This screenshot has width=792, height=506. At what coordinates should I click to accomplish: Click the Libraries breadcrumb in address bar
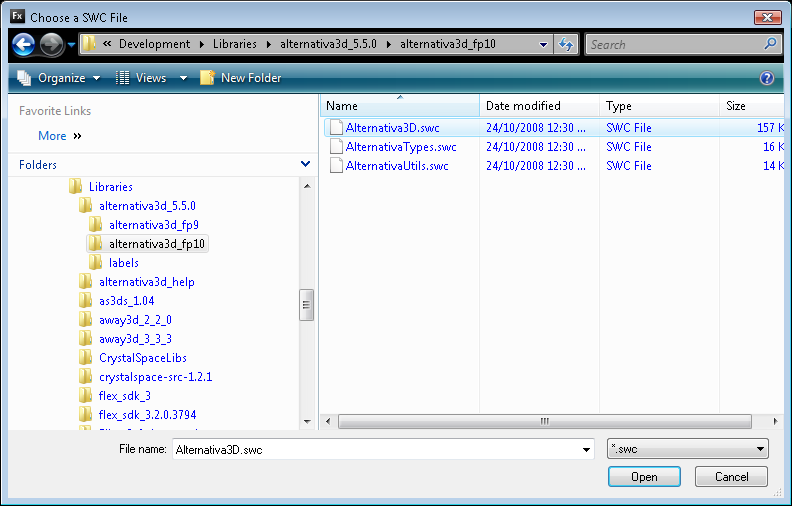coord(233,44)
